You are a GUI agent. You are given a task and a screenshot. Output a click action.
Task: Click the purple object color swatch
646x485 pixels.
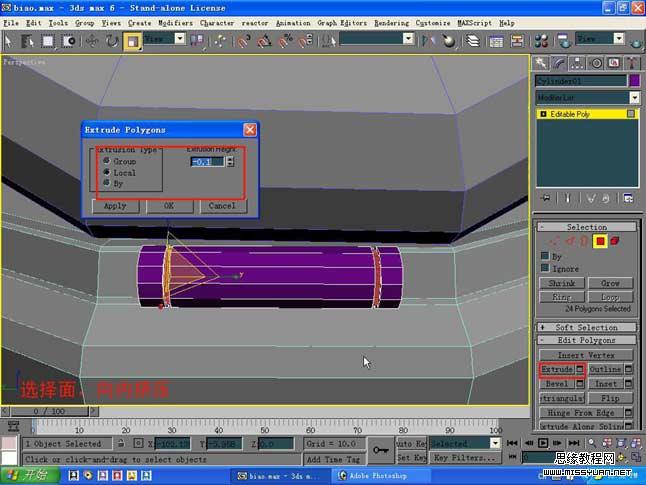click(x=634, y=81)
